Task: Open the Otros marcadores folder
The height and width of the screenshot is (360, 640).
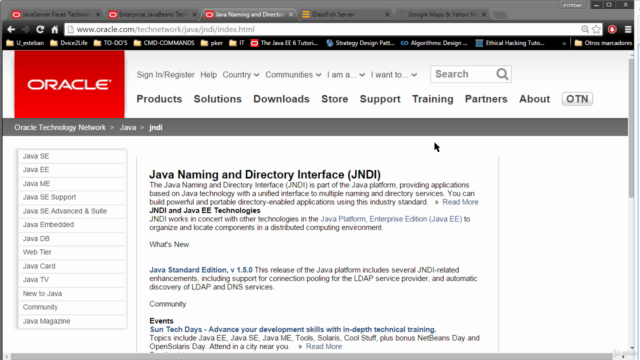Action: point(603,43)
